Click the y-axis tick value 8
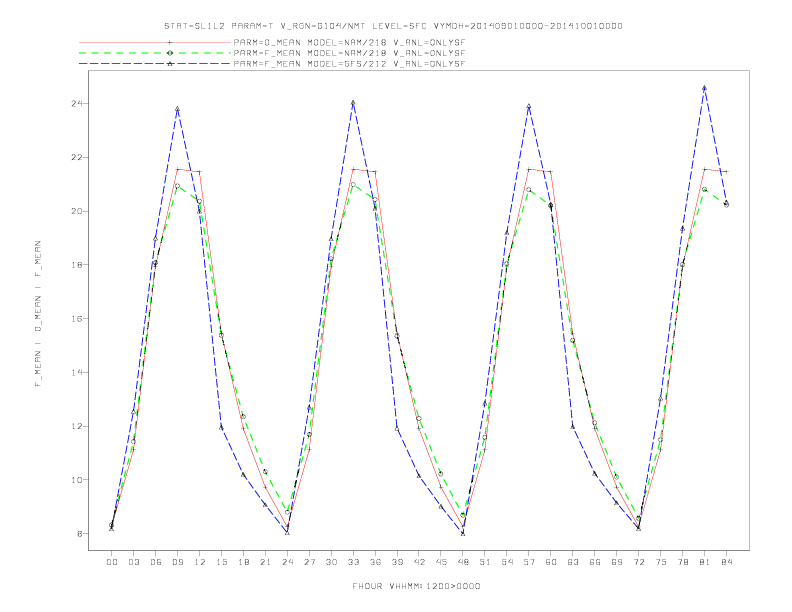The height and width of the screenshot is (612, 792). pyautogui.click(x=80, y=534)
